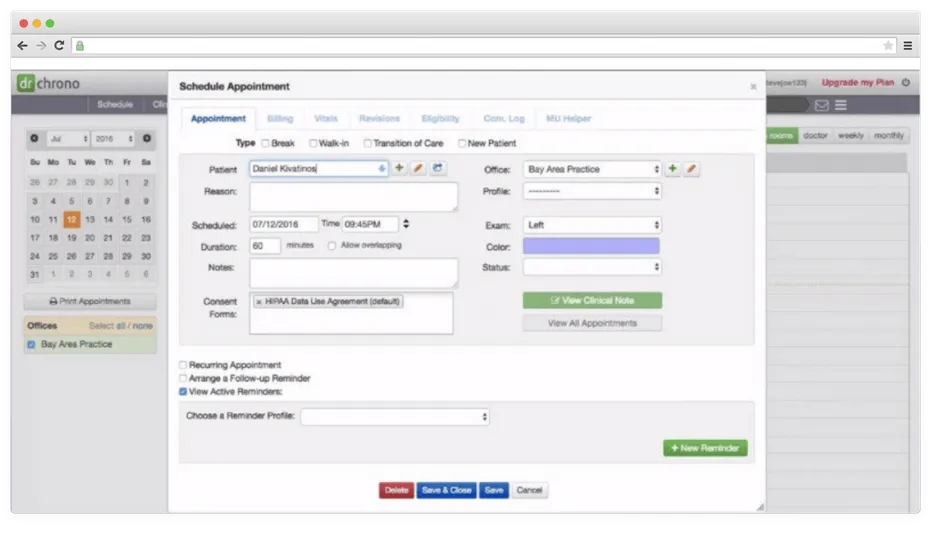This screenshot has width=933, height=540.
Task: Click the New Reminder button
Action: [x=705, y=448]
